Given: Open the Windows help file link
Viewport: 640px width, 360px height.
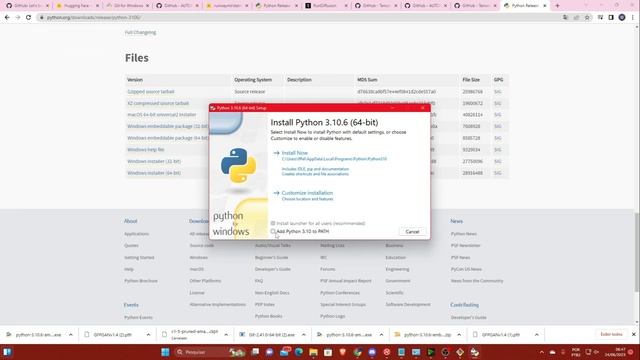Looking at the screenshot, I should [145, 150].
